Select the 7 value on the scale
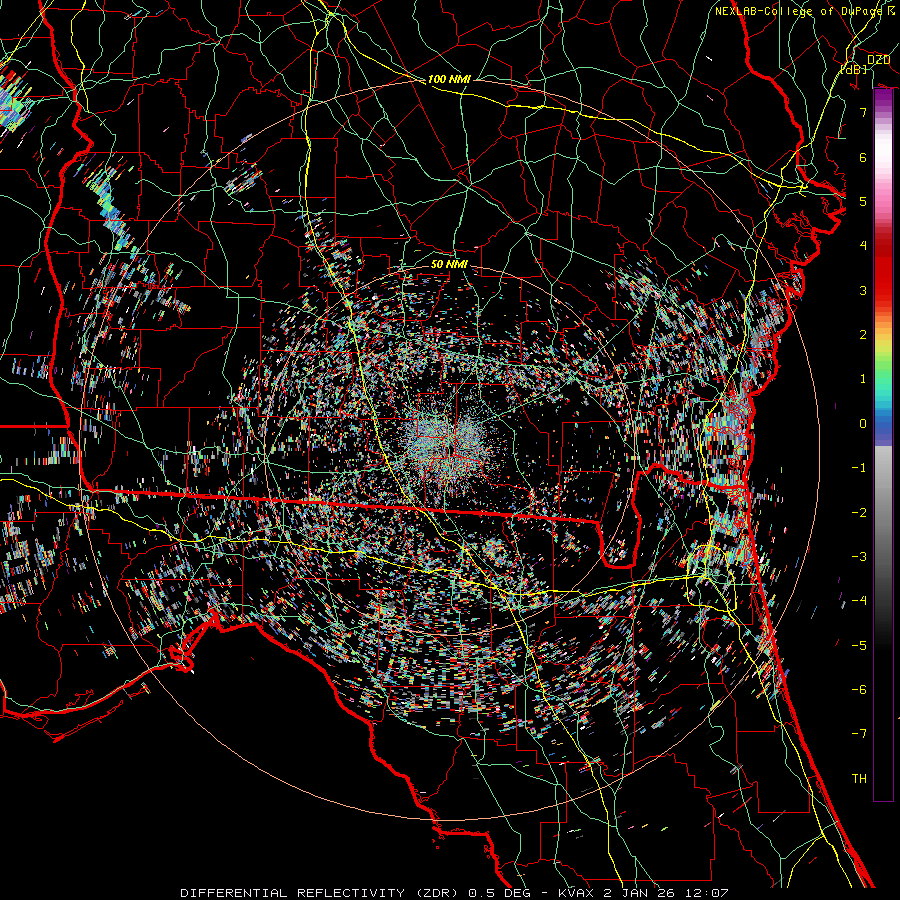900x900 pixels. [863, 112]
